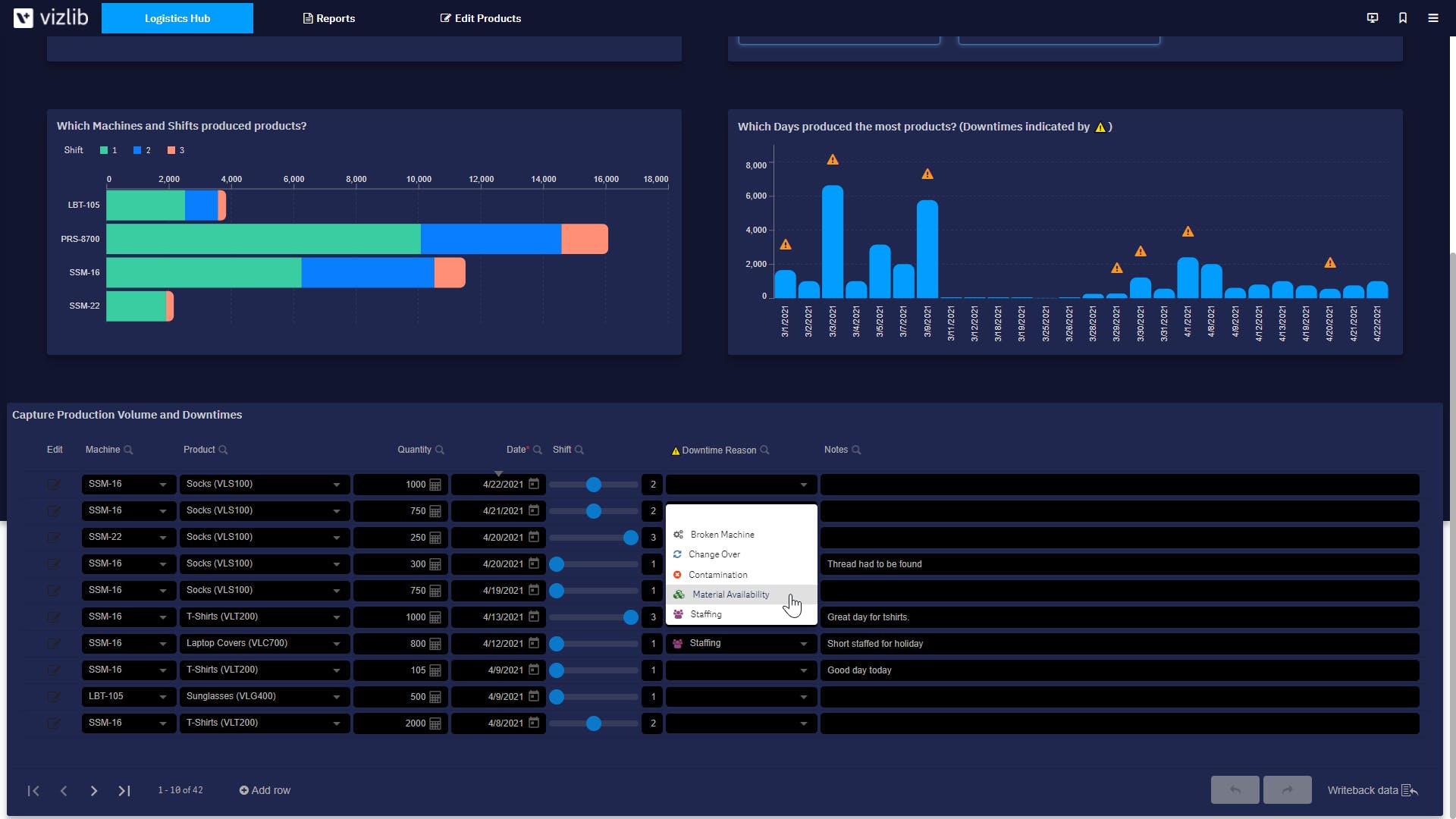This screenshot has width=1456, height=819.
Task: Open calendar picker for 4/22/2021 date
Action: pyautogui.click(x=534, y=484)
